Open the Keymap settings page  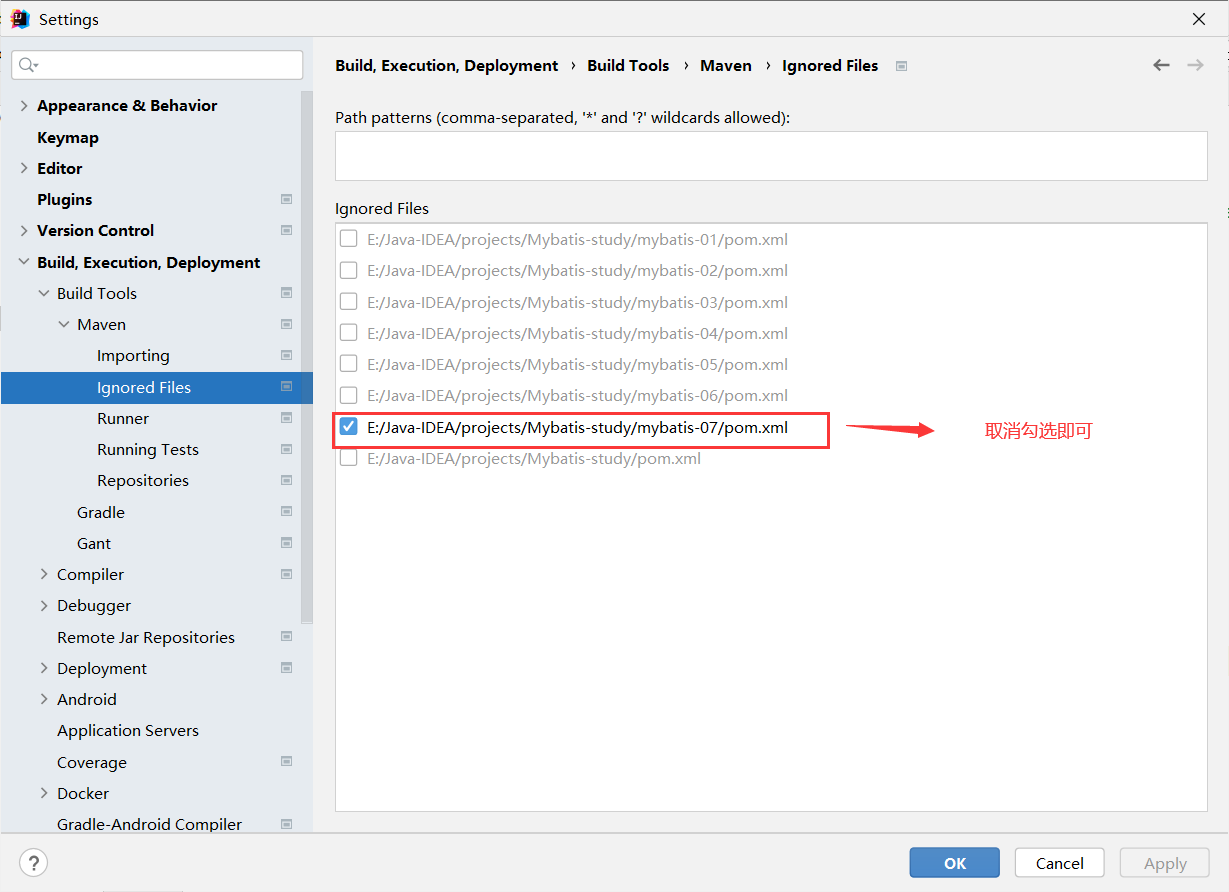pos(68,137)
